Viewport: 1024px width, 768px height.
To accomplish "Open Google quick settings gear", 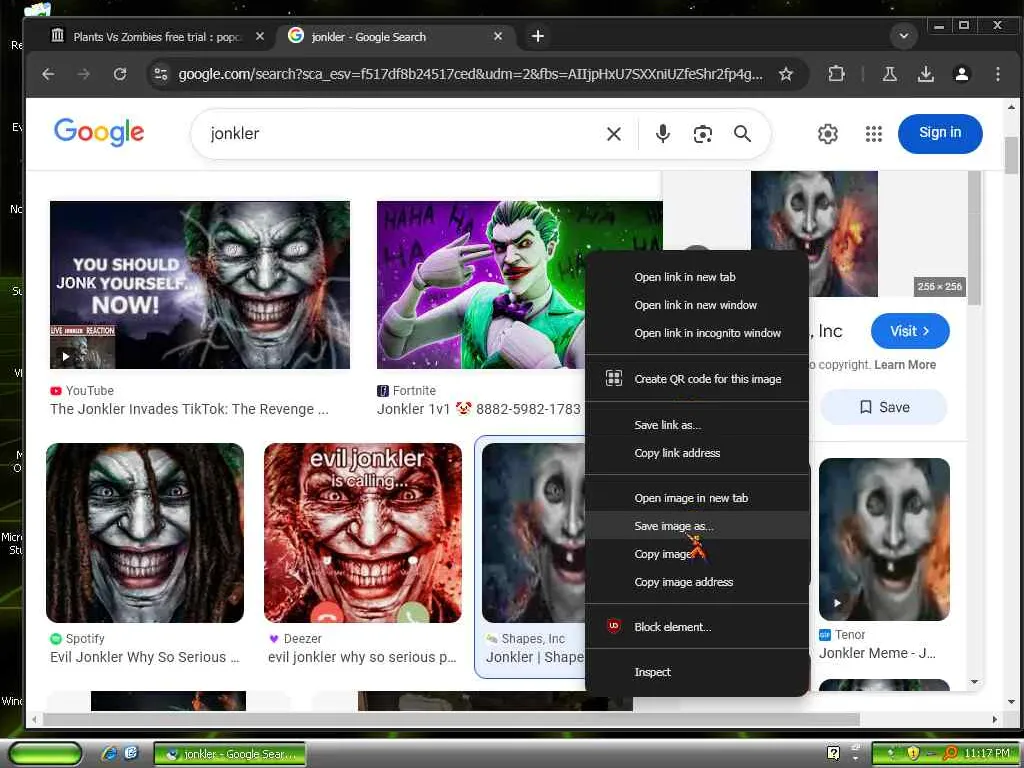I will point(827,134).
